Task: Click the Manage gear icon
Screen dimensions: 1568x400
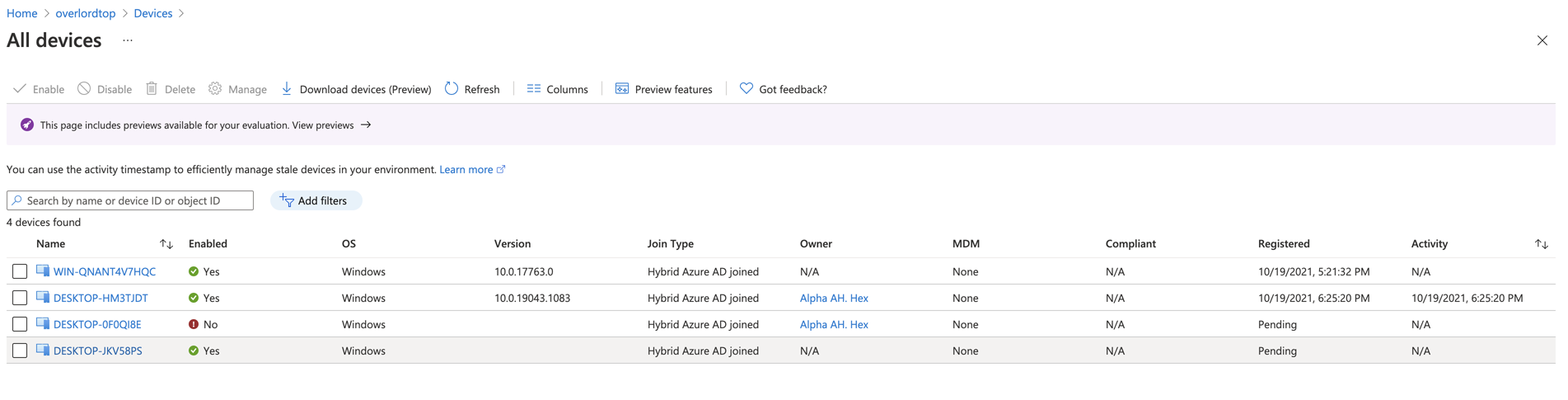Action: point(215,88)
